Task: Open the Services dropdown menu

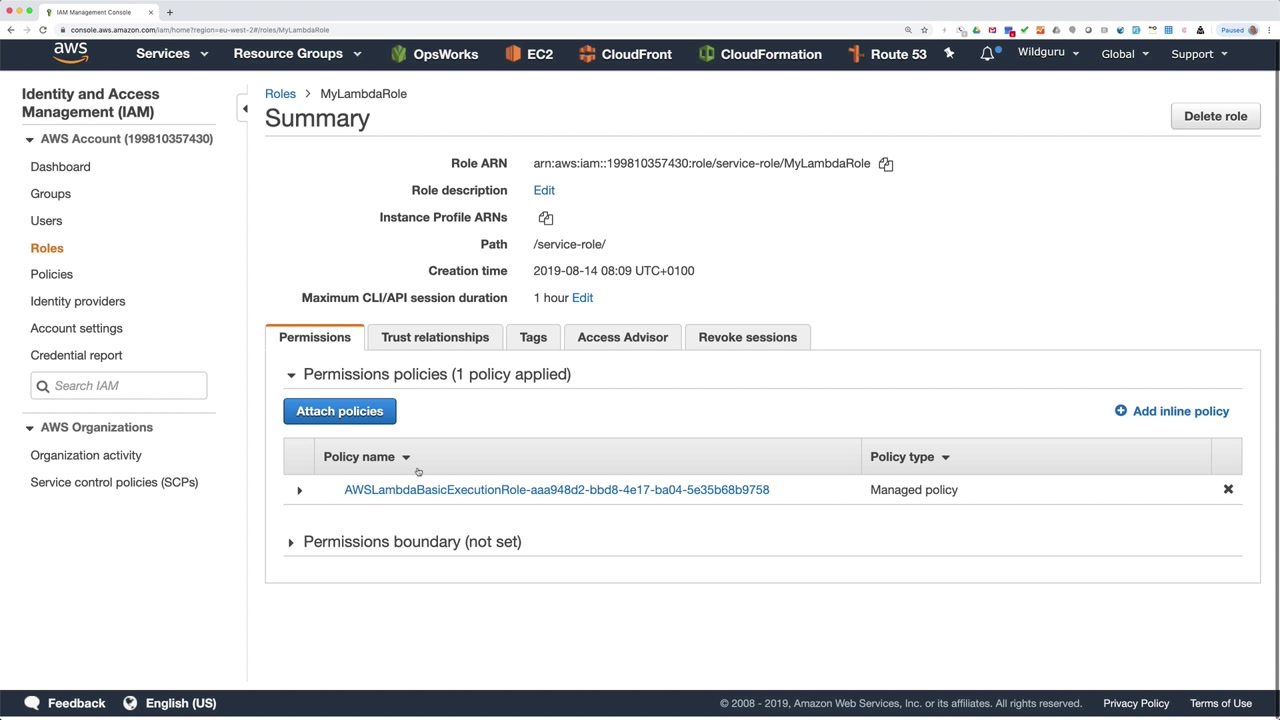Action: tap(172, 54)
